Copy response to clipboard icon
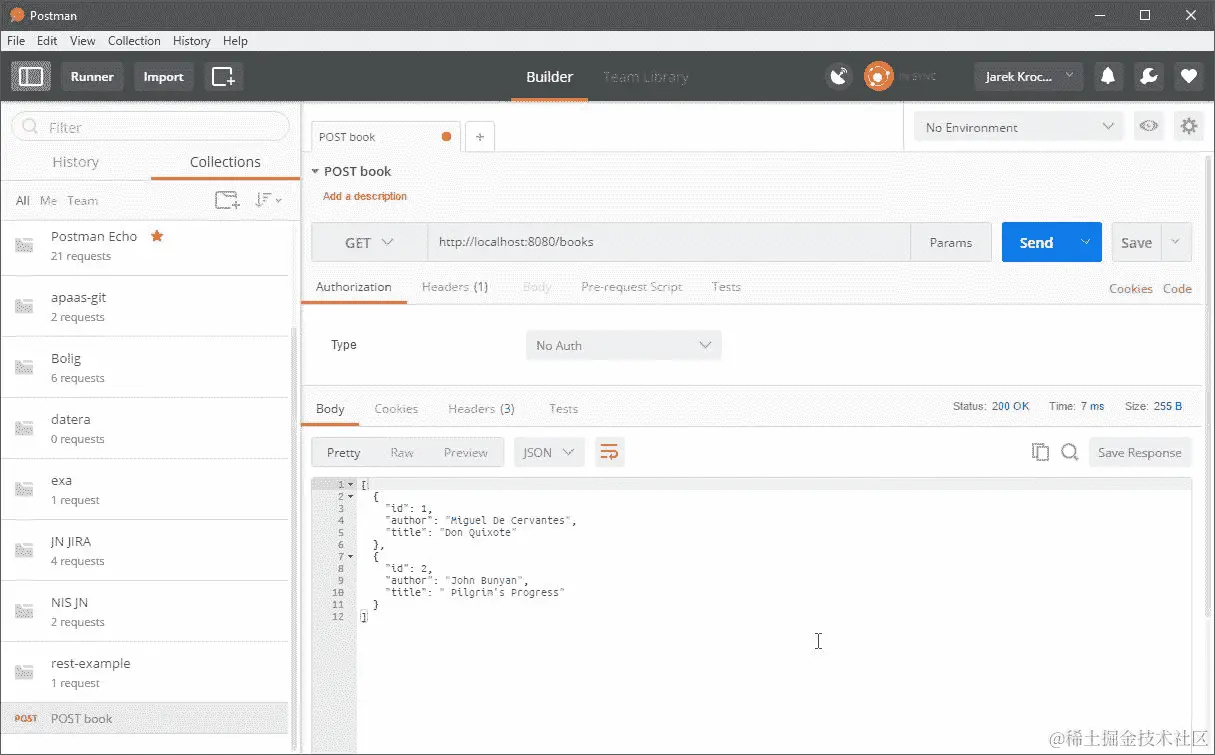Viewport: 1215px width, 755px height. pos(1040,452)
